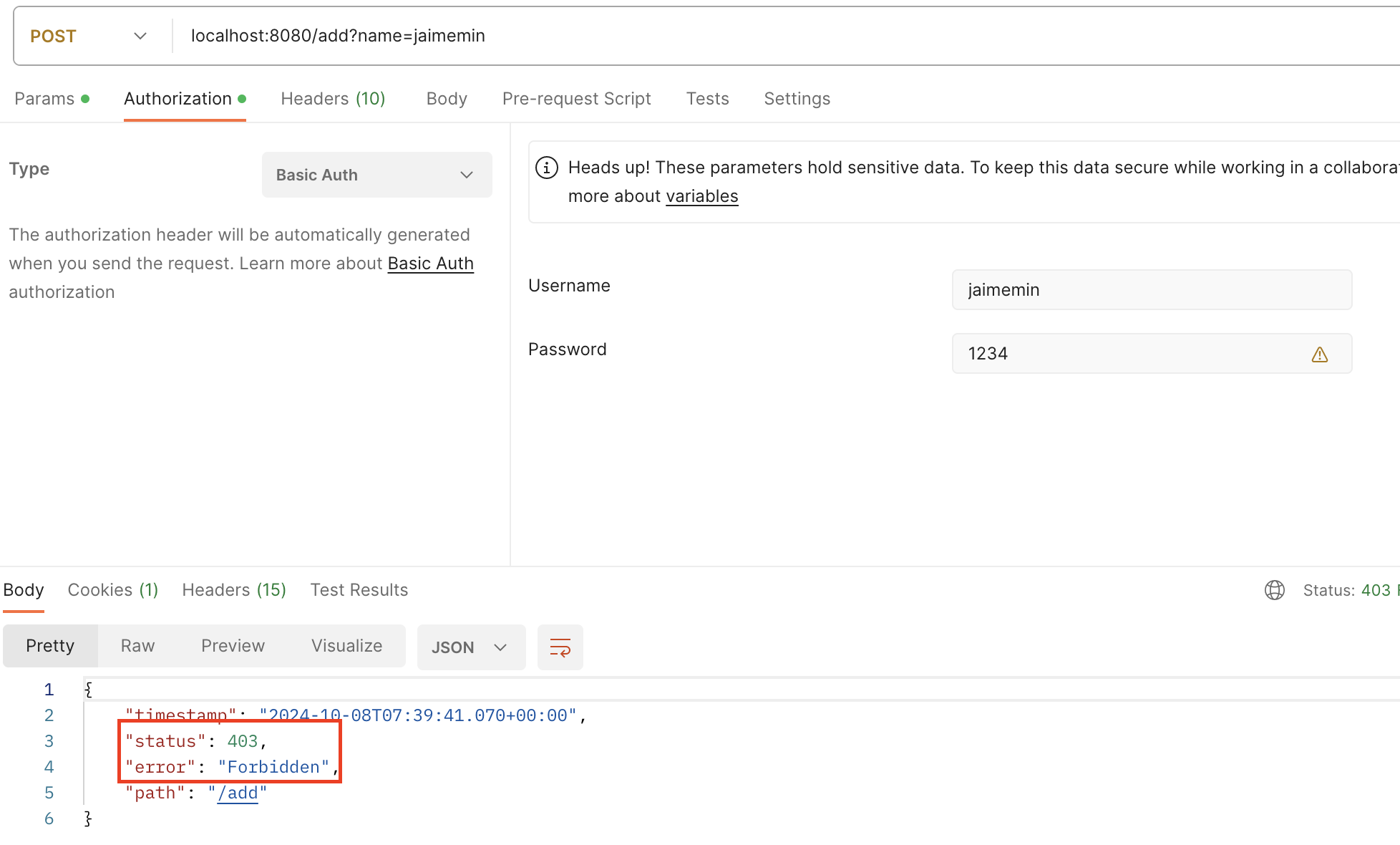Screen dimensions: 1400x845
Task: Switch to the Params tab
Action: coord(44,99)
